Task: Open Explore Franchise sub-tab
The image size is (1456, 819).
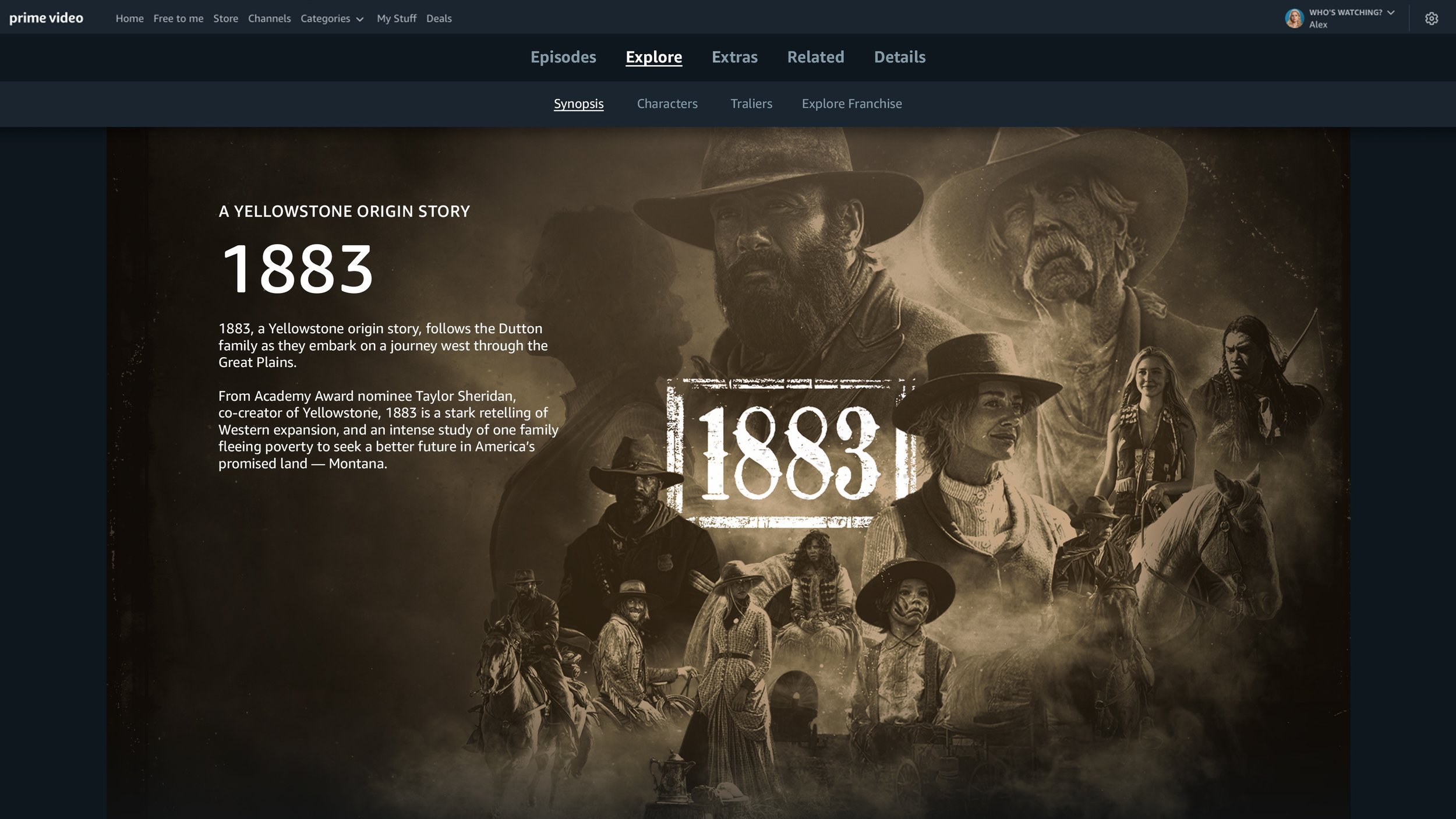Action: pyautogui.click(x=851, y=104)
